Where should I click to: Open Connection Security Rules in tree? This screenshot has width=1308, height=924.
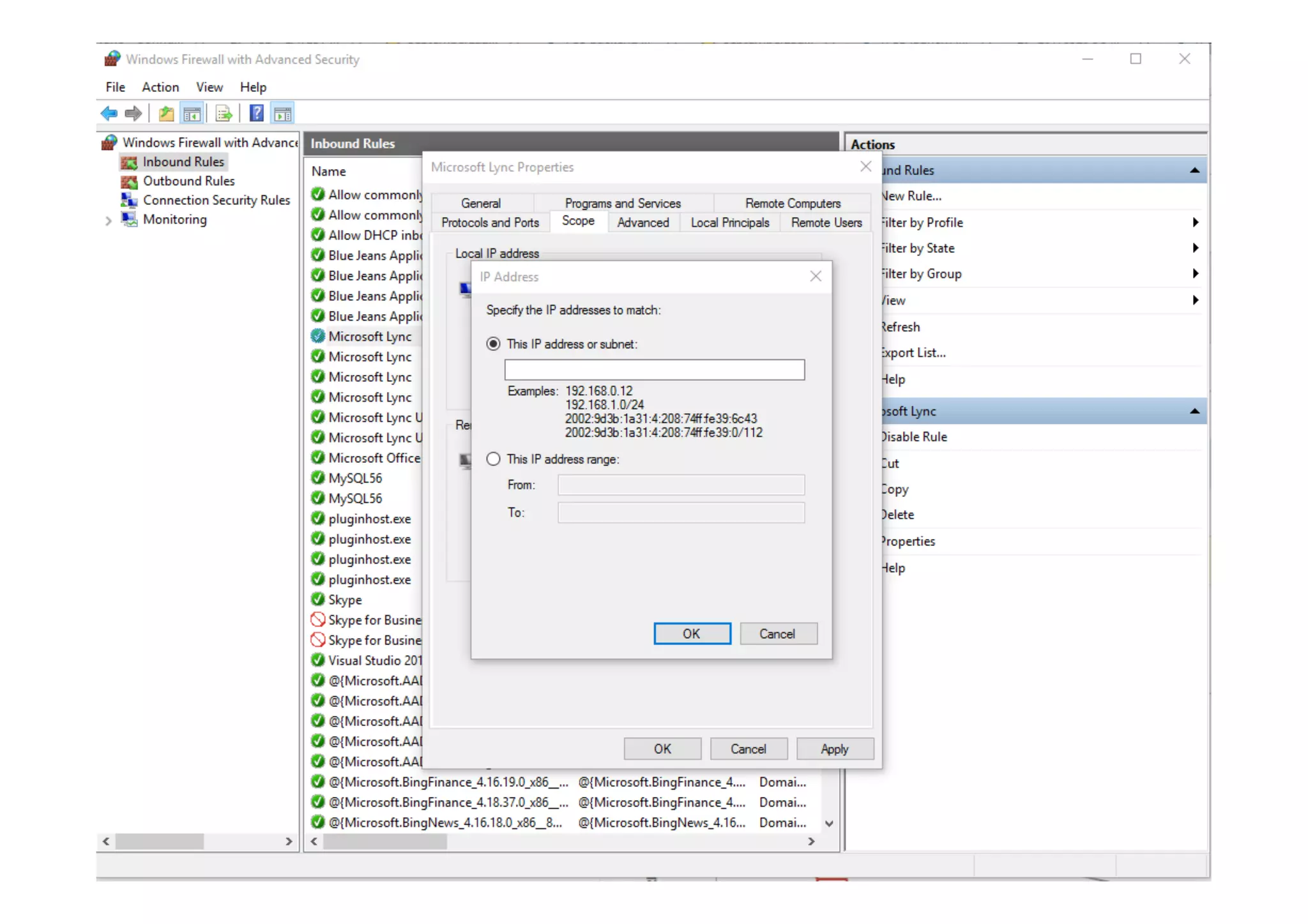tap(216, 201)
